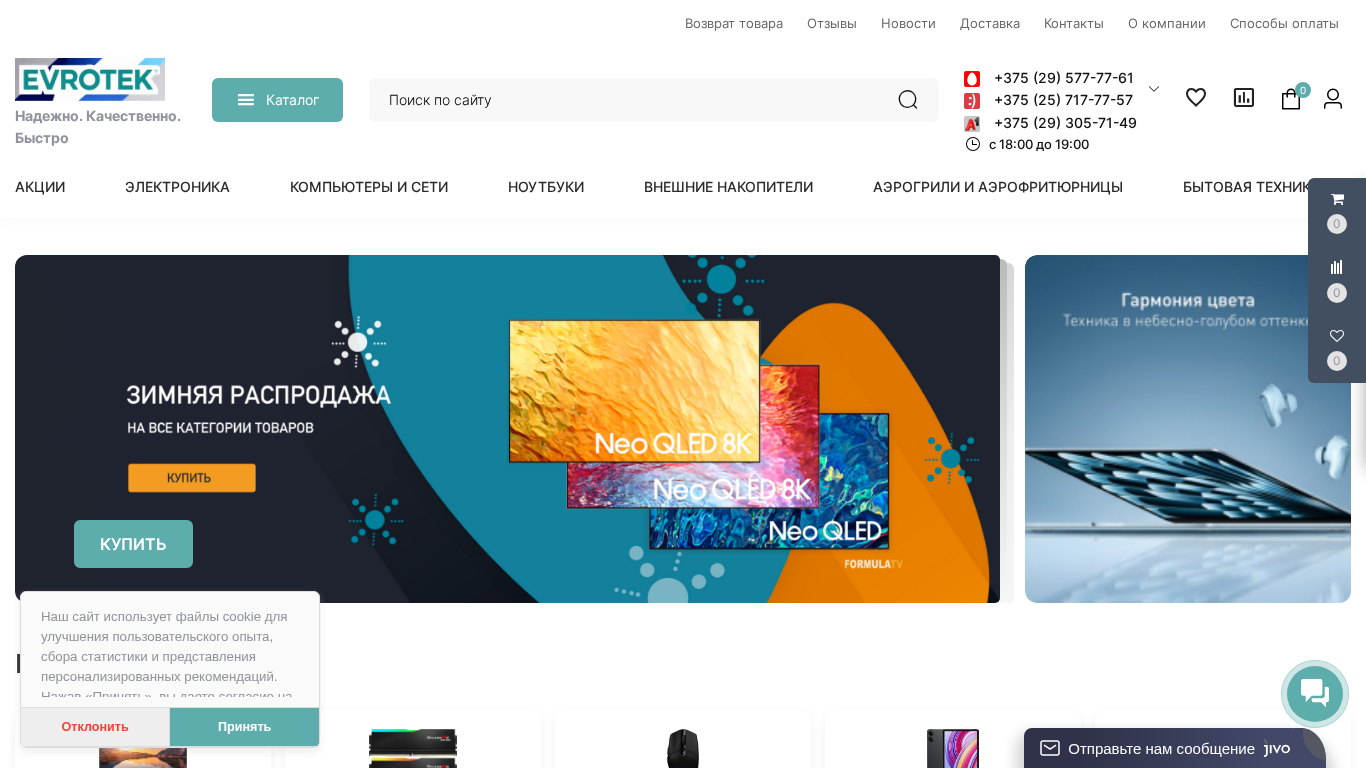Click the search magnifier icon
The width and height of the screenshot is (1366, 768).
pyautogui.click(x=907, y=100)
